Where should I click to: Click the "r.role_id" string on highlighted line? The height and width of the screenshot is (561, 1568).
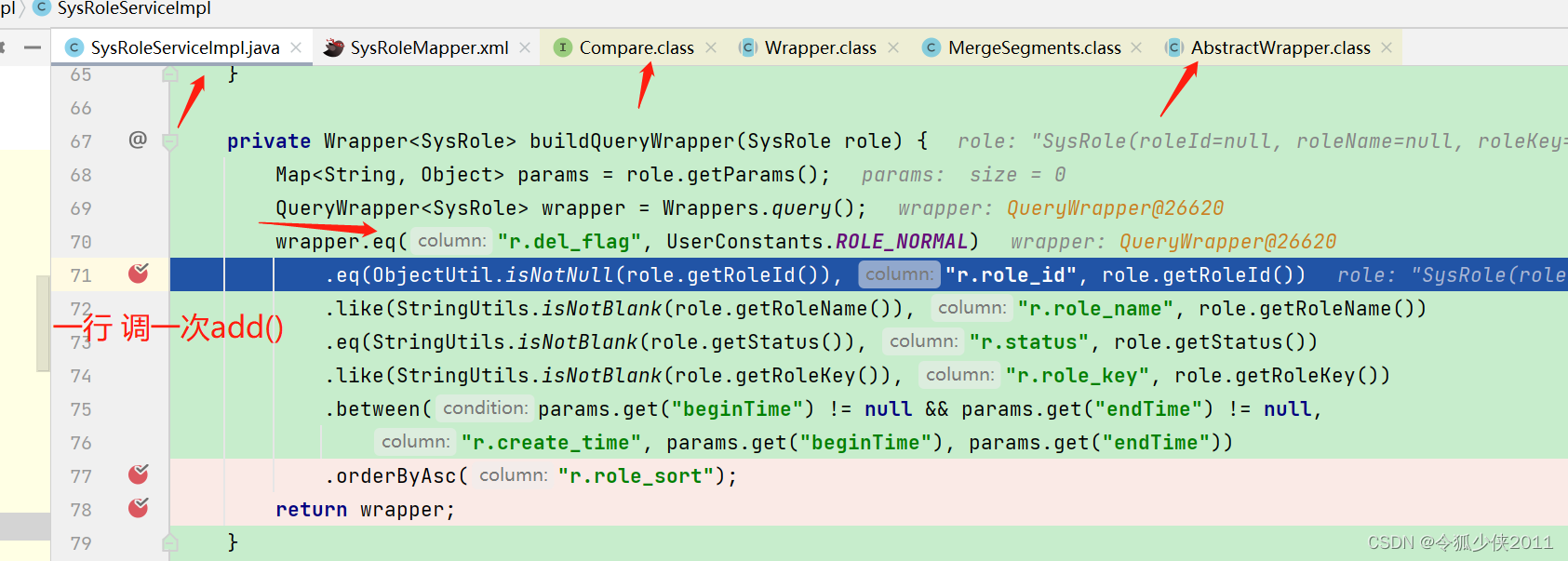(x=1011, y=275)
